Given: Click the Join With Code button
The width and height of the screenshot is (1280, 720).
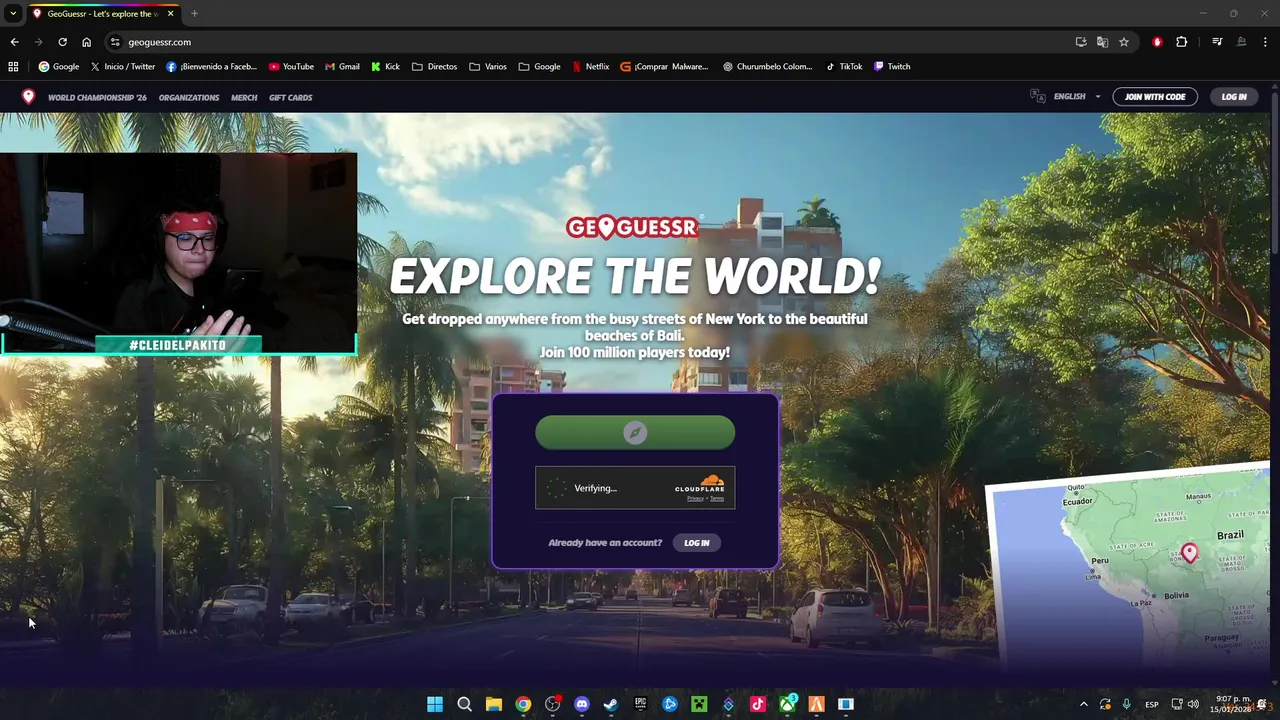Looking at the screenshot, I should pyautogui.click(x=1155, y=97).
